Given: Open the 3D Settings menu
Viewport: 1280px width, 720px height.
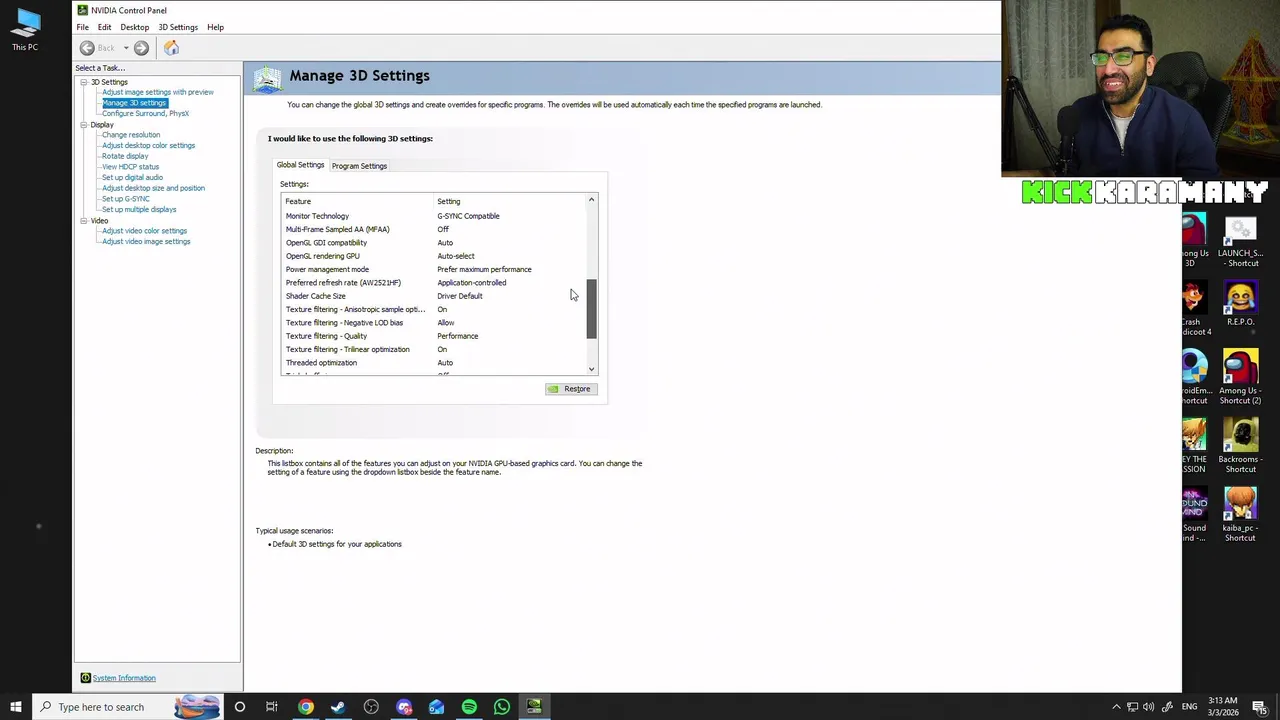Looking at the screenshot, I should click(x=178, y=27).
